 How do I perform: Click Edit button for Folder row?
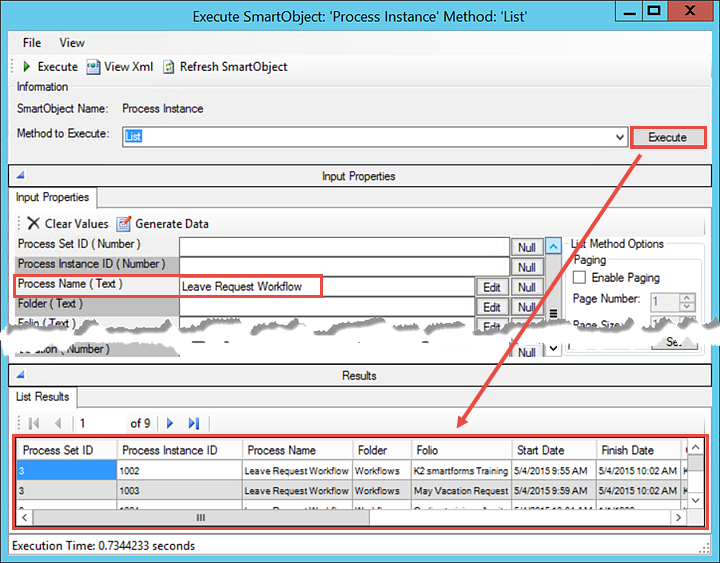(491, 307)
